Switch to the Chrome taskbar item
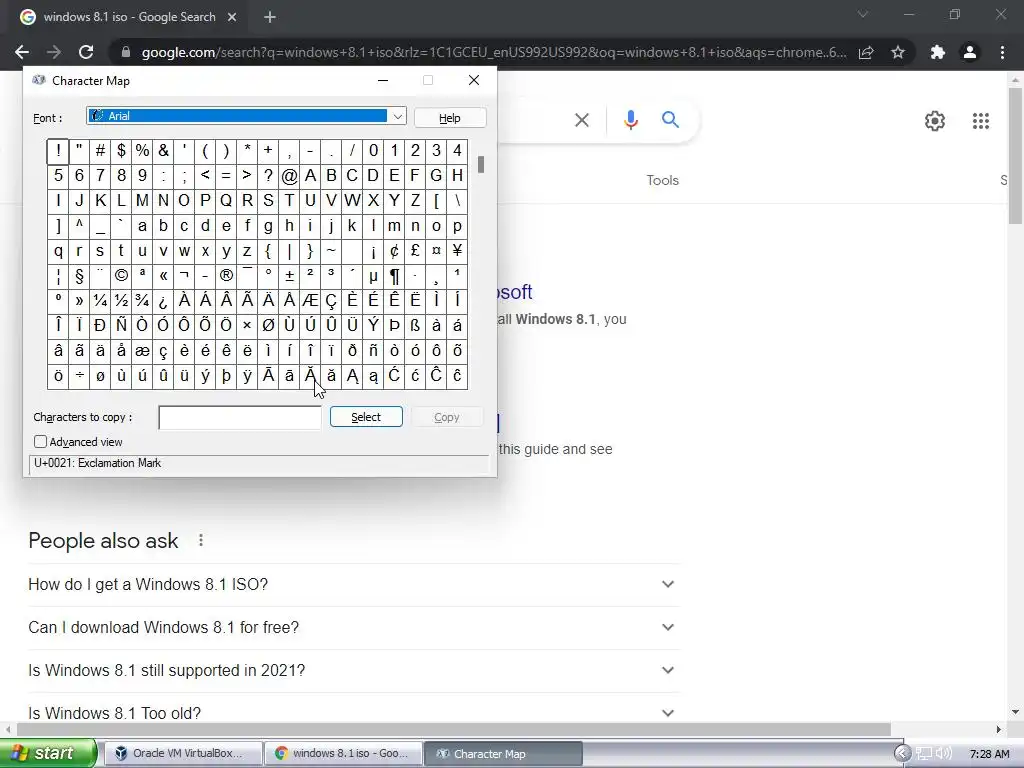This screenshot has height=768, width=1024. 342,754
